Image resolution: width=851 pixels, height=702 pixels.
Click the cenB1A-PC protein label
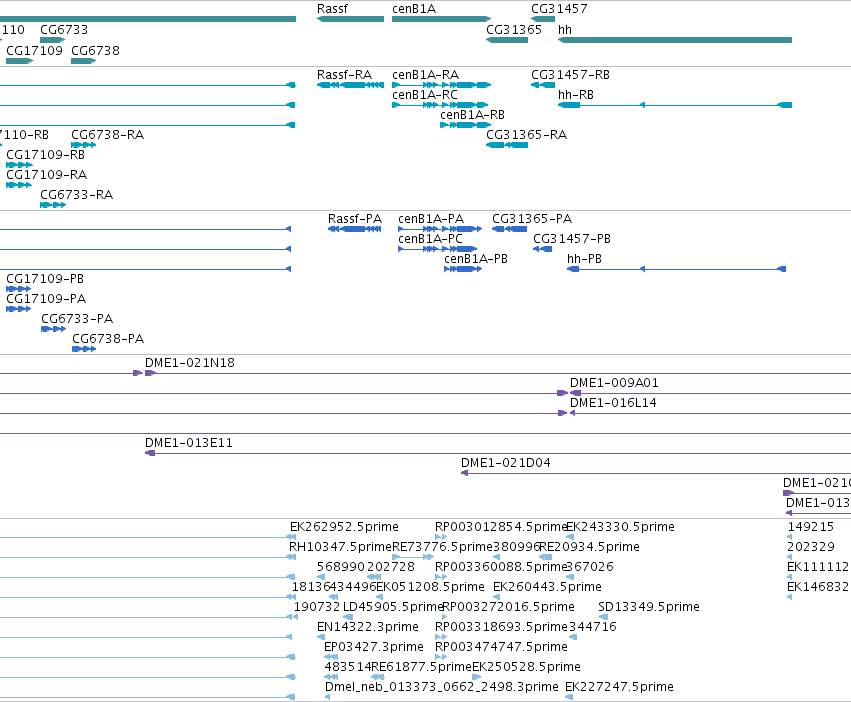[x=430, y=239]
